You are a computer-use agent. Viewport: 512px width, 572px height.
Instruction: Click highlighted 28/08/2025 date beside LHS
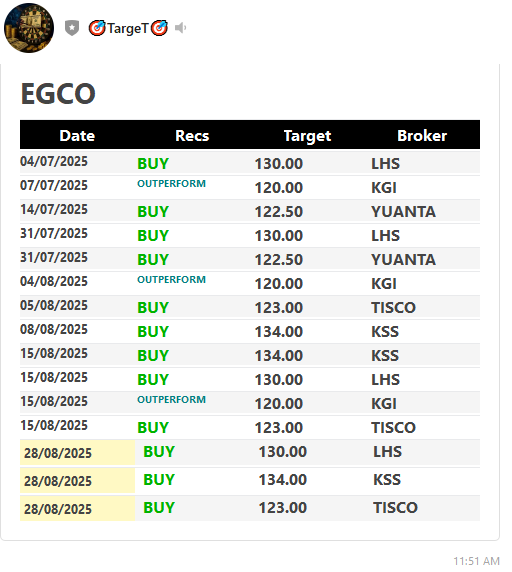(x=58, y=453)
